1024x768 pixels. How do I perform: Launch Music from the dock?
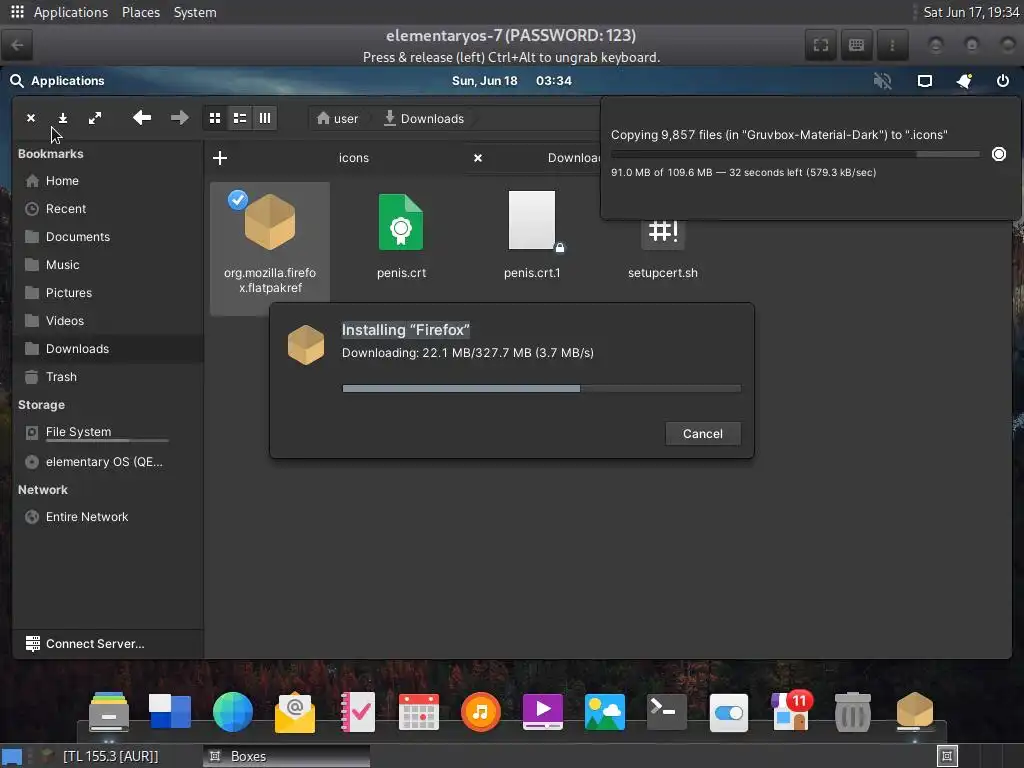pyautogui.click(x=481, y=711)
